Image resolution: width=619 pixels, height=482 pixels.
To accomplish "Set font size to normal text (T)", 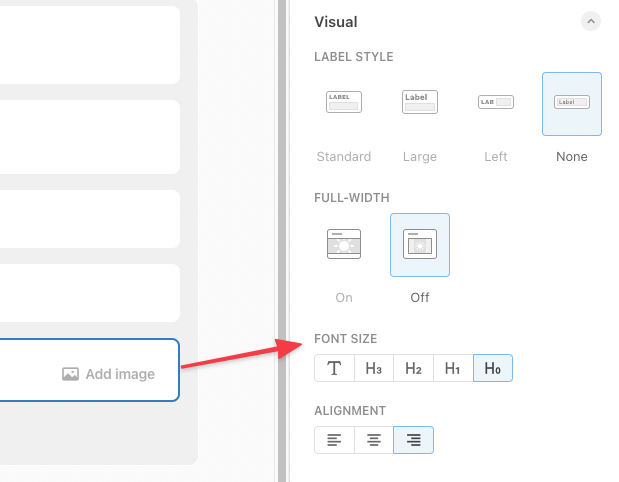I will pos(334,369).
